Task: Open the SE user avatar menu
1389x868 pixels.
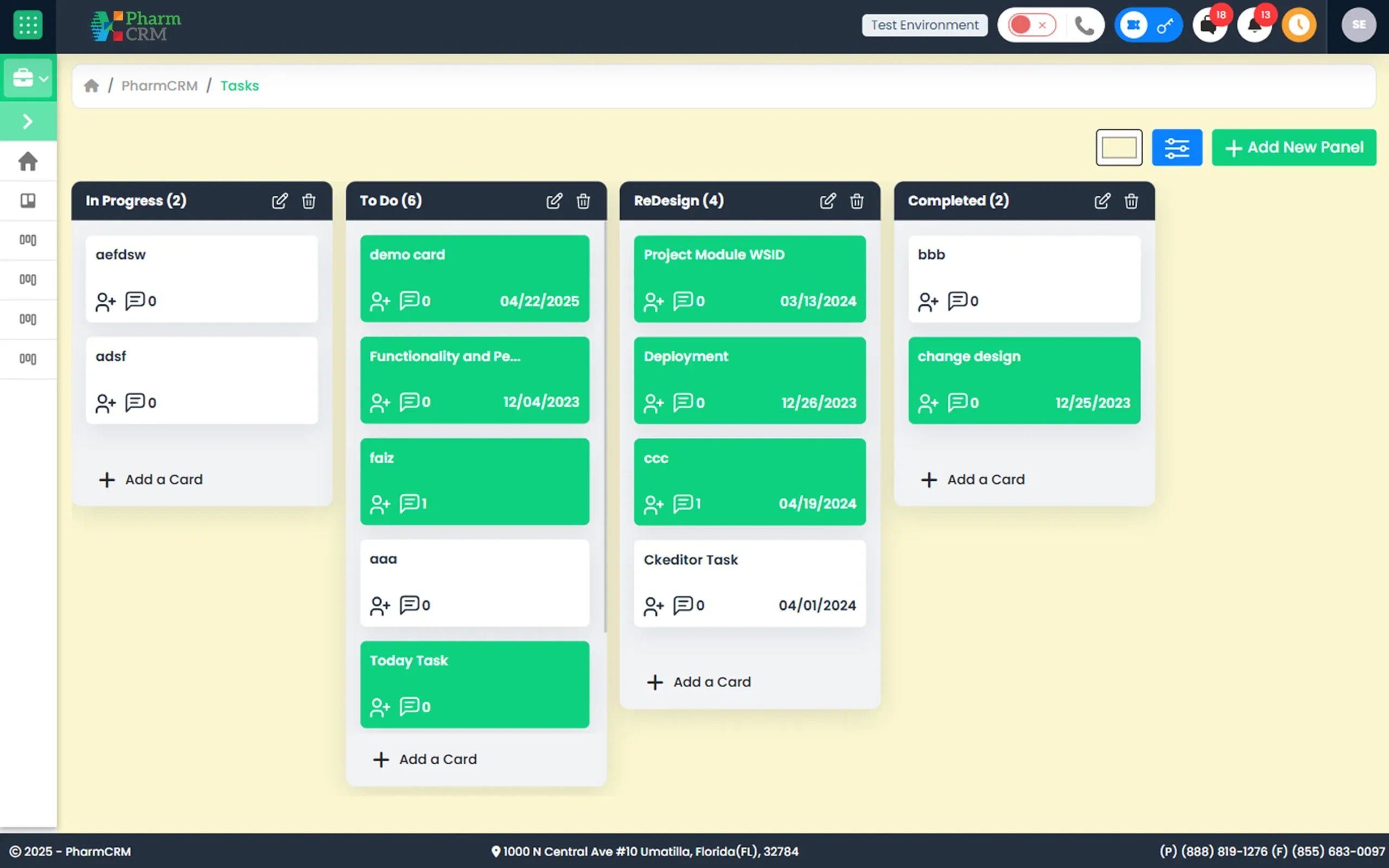Action: coord(1359,25)
